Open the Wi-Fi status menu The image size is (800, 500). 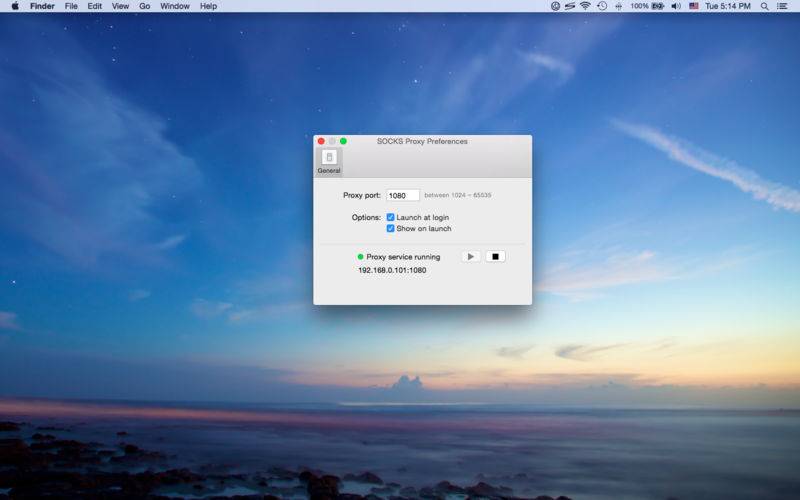(x=585, y=6)
